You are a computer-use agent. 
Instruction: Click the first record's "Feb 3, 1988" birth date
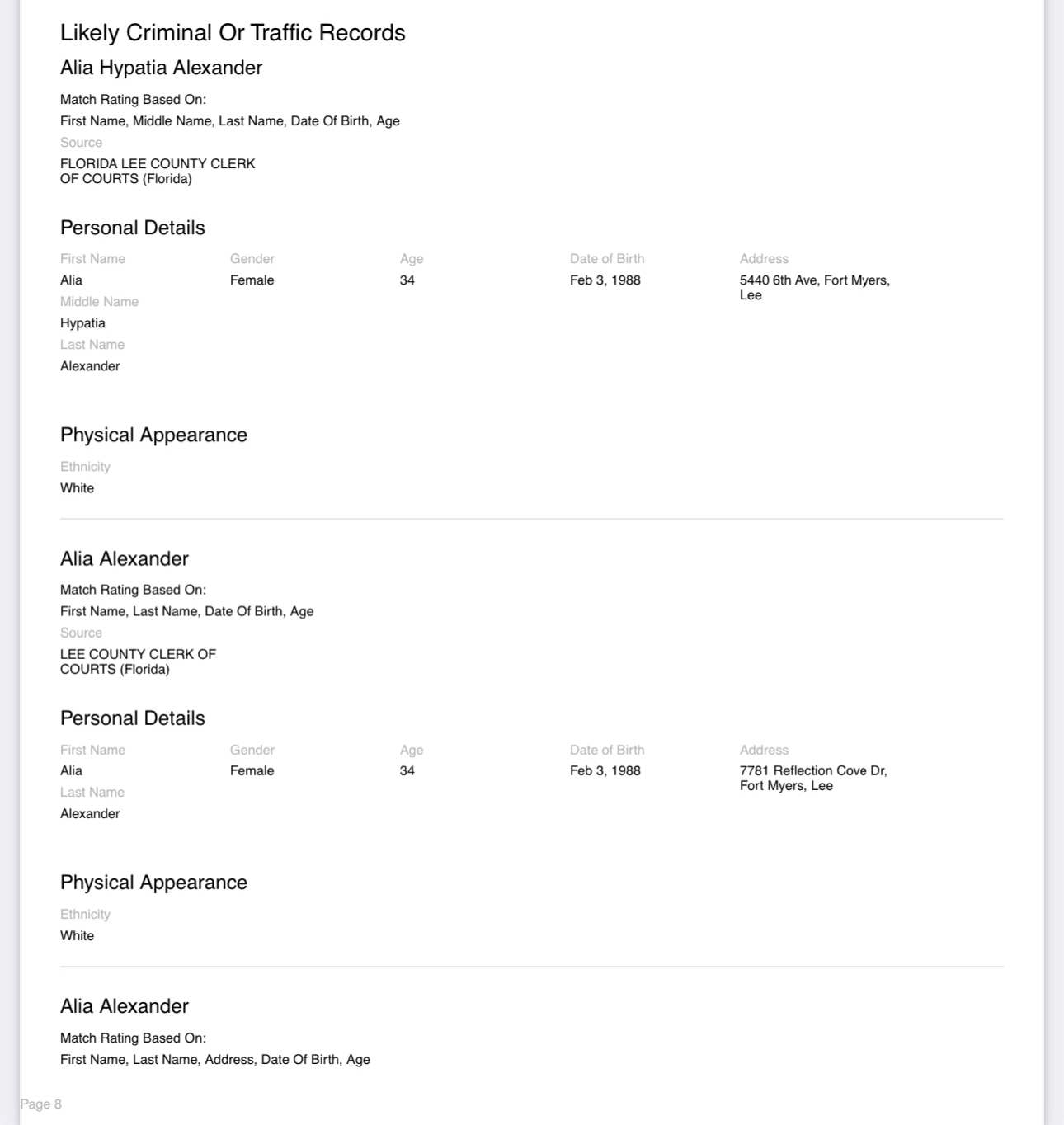(x=605, y=280)
